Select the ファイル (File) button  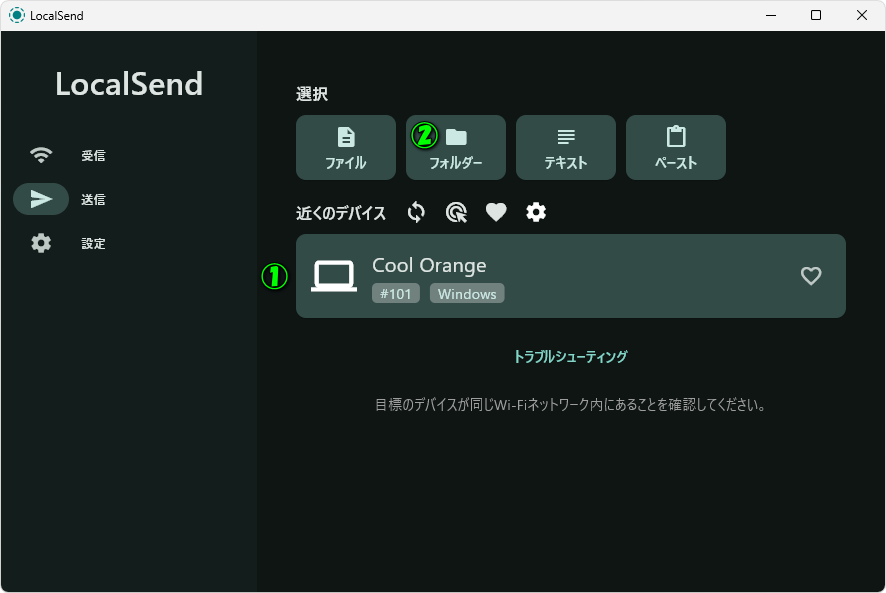click(346, 148)
